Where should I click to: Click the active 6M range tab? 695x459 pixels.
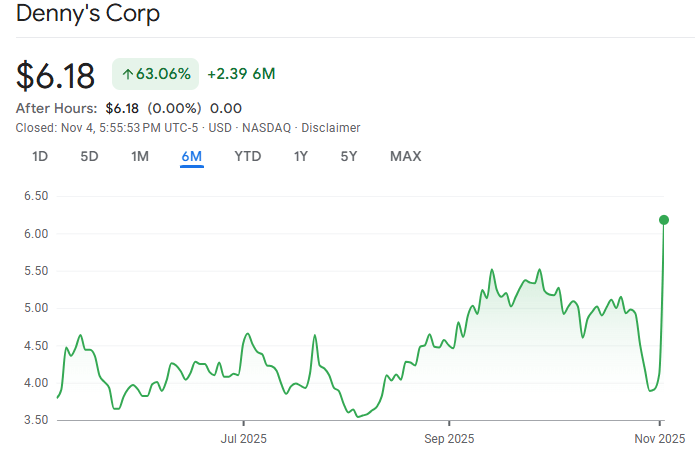tap(191, 156)
